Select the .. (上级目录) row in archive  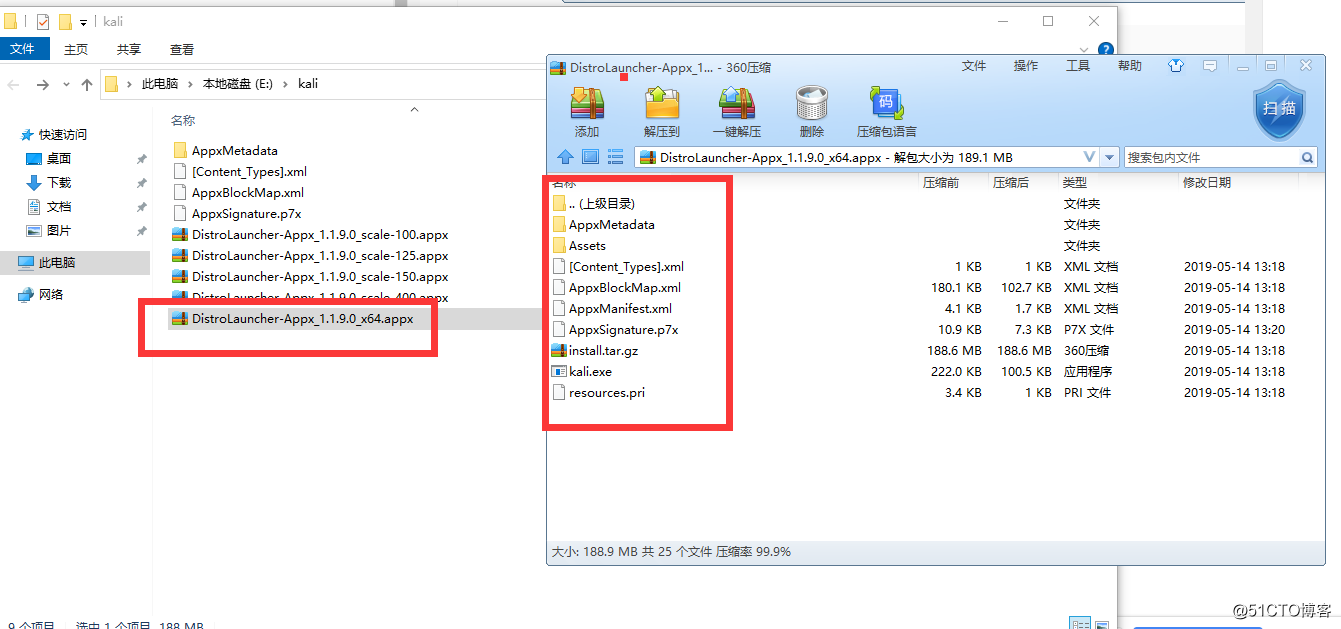click(x=594, y=204)
